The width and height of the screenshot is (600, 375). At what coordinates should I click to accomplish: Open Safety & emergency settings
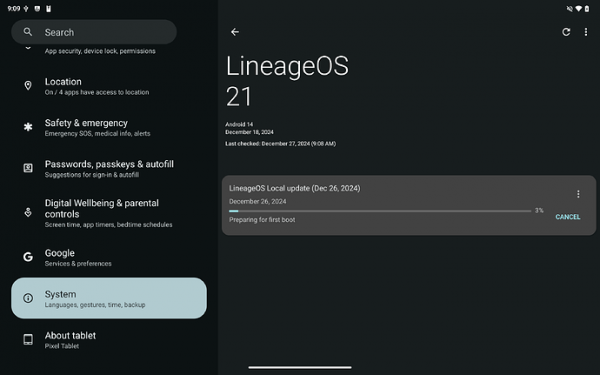109,127
